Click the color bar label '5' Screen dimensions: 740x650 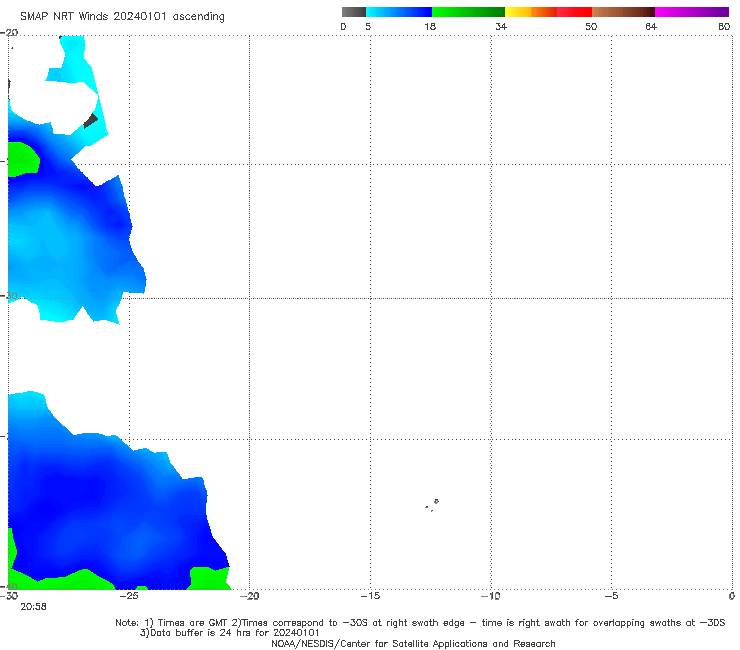(x=368, y=26)
